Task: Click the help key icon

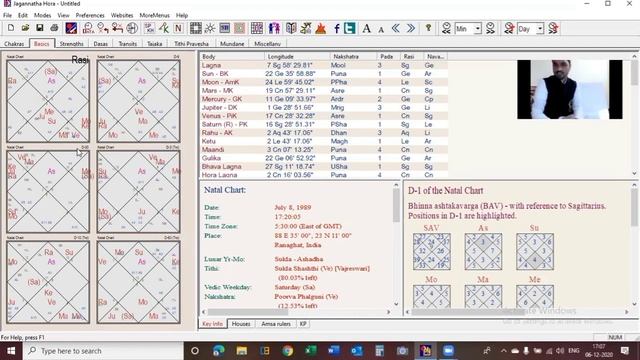Action: (428, 28)
